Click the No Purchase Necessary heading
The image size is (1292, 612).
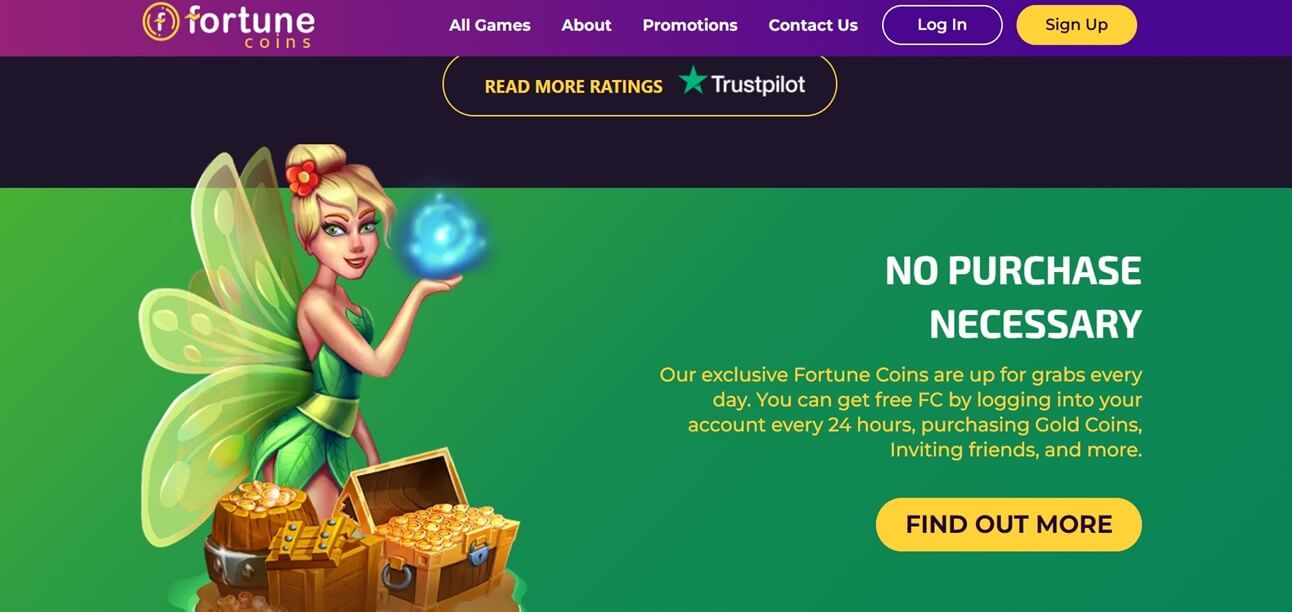(x=1013, y=298)
